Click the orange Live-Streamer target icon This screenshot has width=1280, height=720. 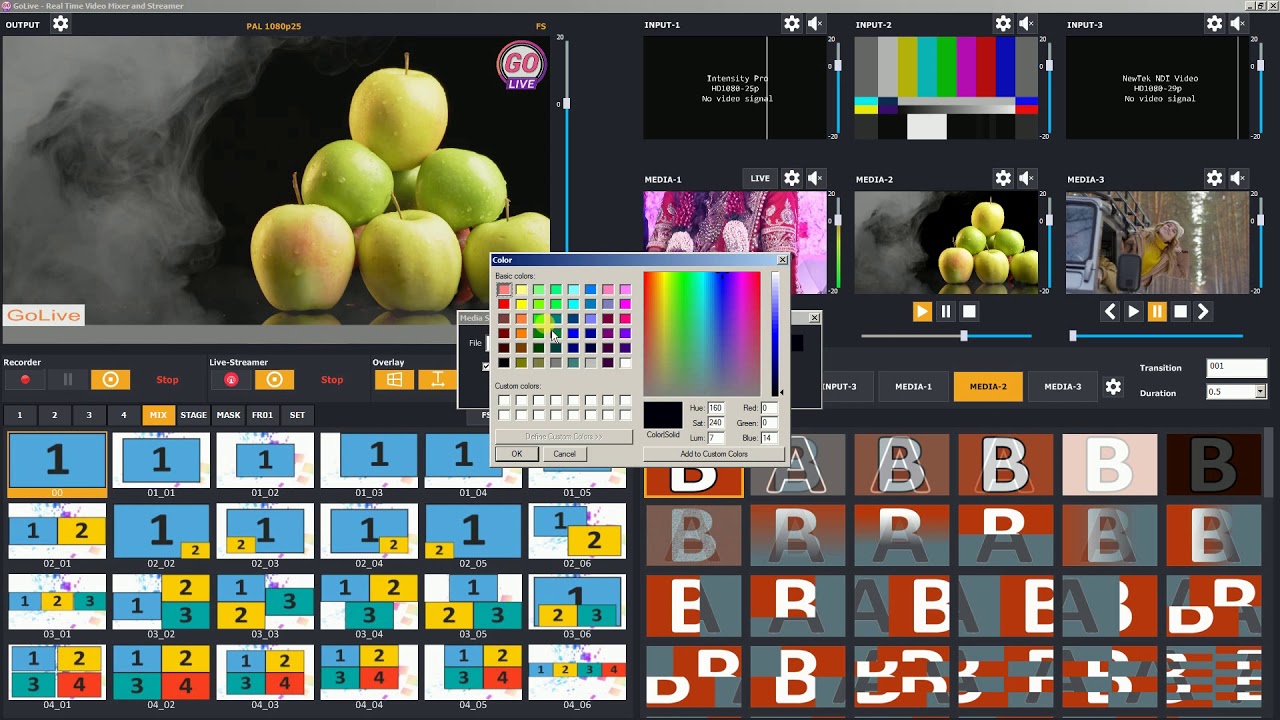[274, 380]
